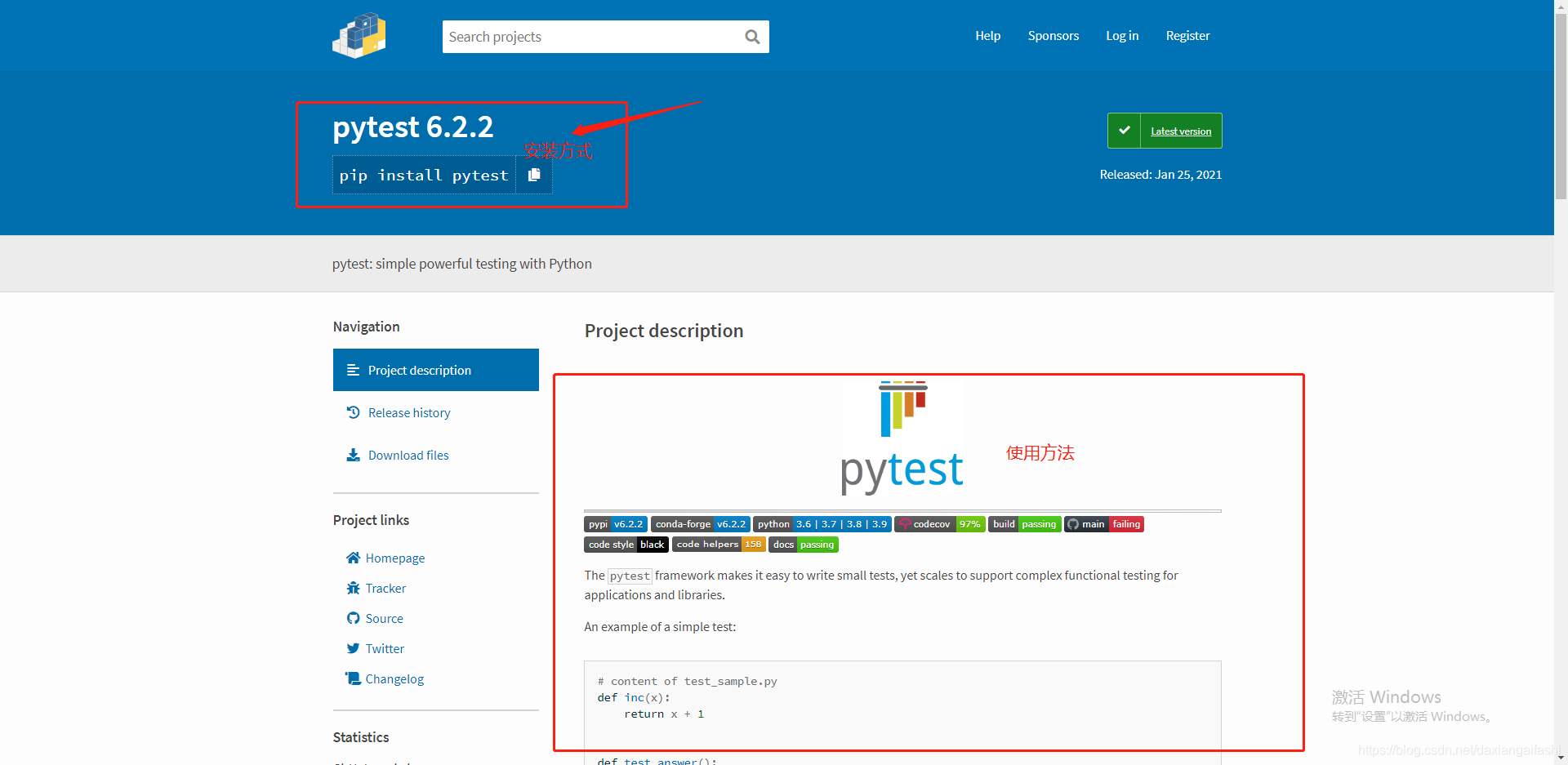The image size is (1568, 765).
Task: Copy pip install command icon
Action: 534,175
